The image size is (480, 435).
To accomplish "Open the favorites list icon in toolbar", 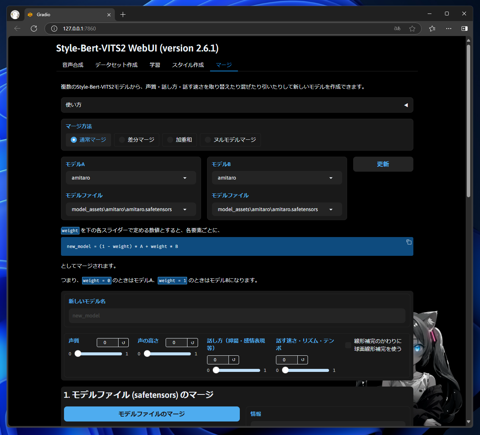I will [432, 29].
